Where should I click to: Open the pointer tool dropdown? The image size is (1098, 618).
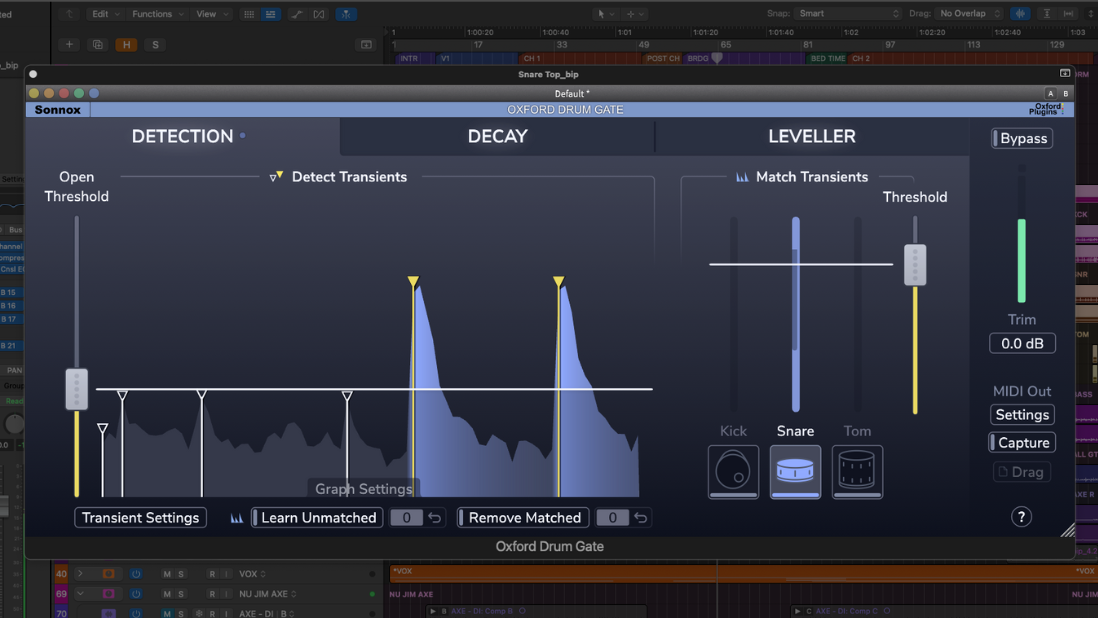(604, 14)
